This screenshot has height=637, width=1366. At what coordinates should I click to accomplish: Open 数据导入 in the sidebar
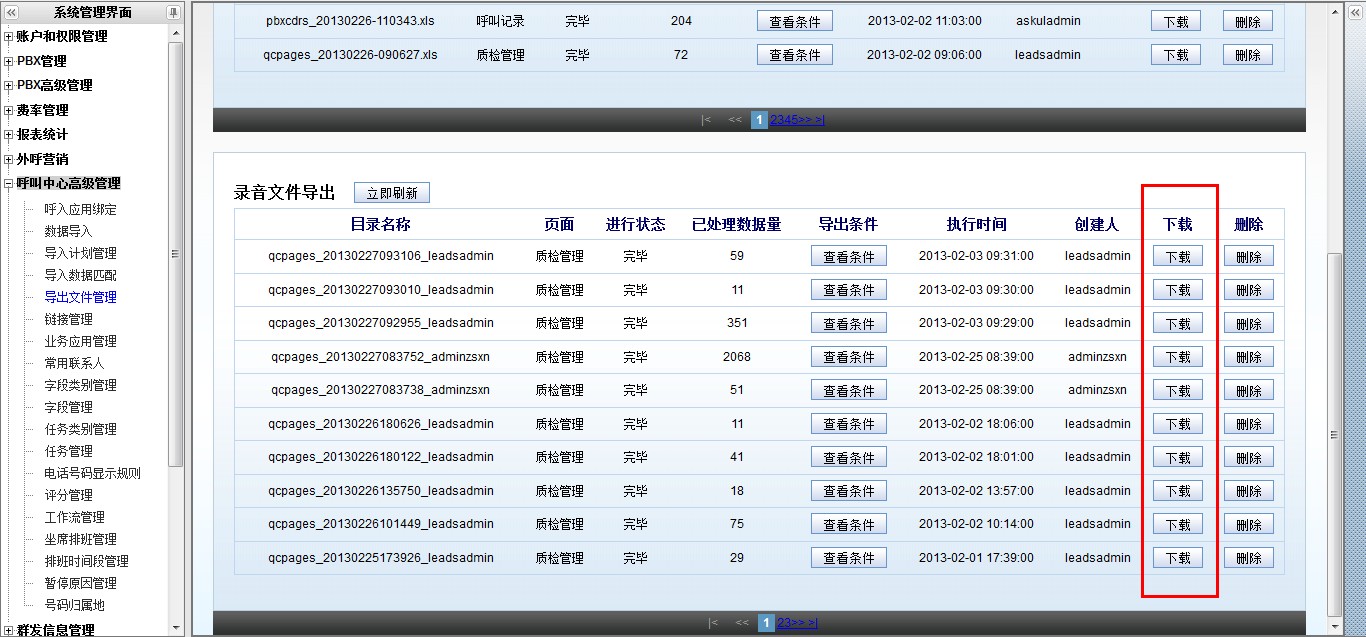pyautogui.click(x=67, y=231)
